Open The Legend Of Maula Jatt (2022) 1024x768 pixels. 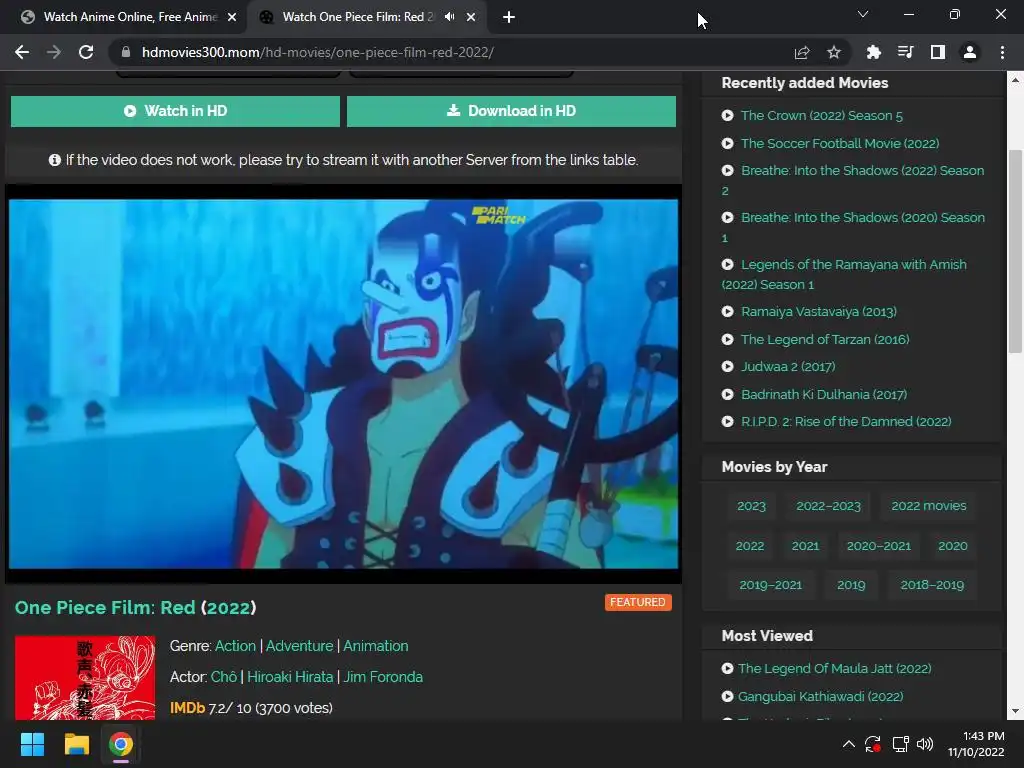coord(834,669)
